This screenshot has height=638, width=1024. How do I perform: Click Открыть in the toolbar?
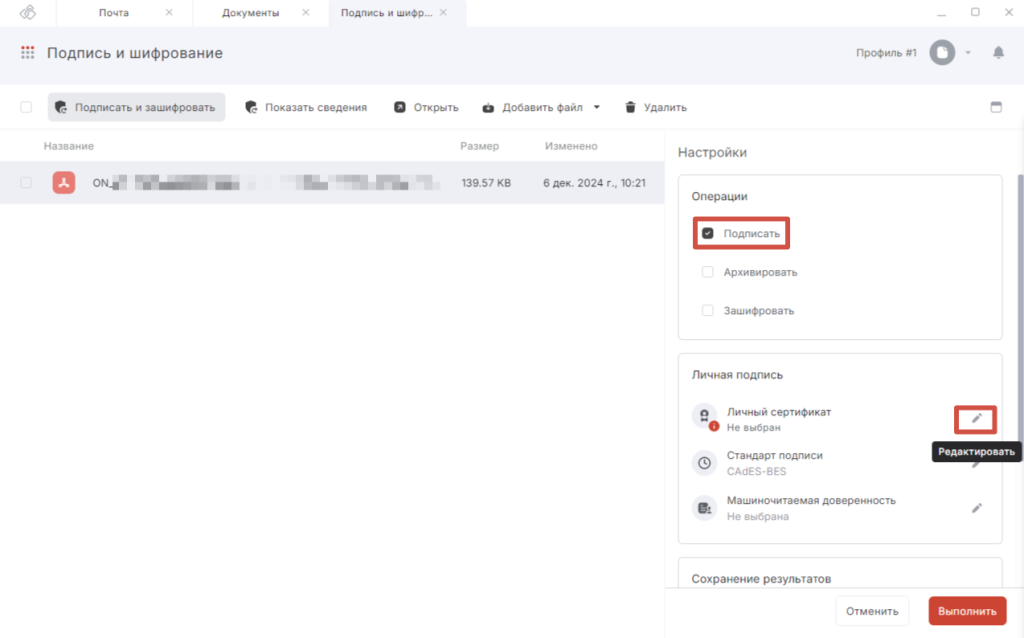pos(426,107)
